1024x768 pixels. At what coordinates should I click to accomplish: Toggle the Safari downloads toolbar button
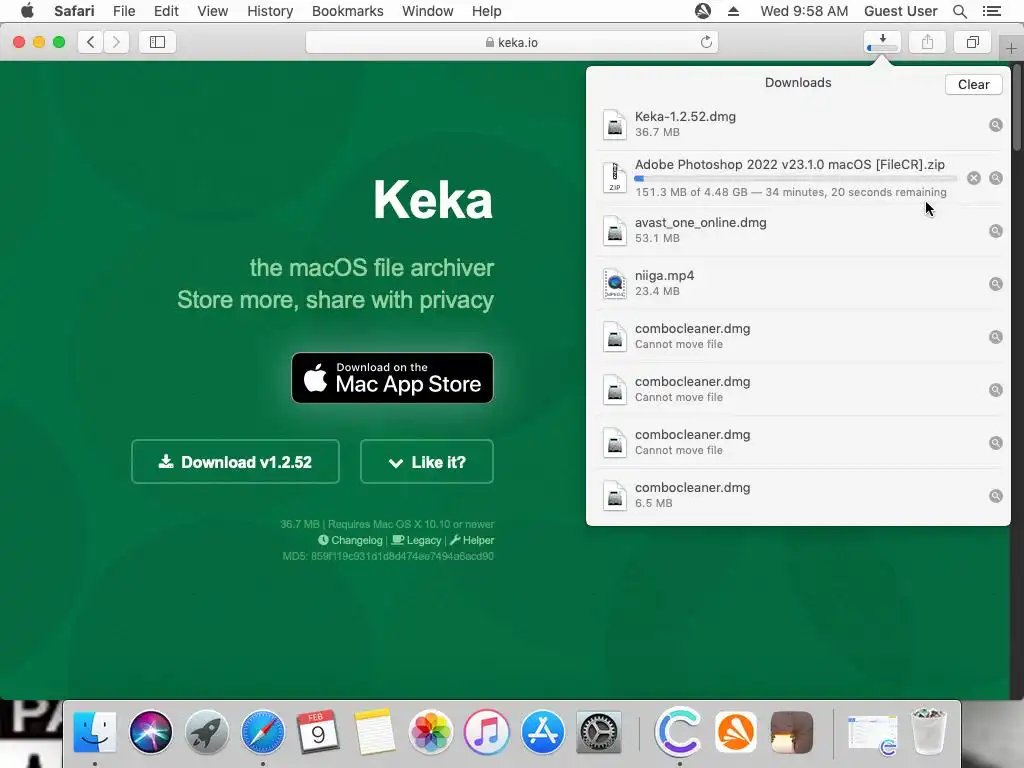(882, 42)
